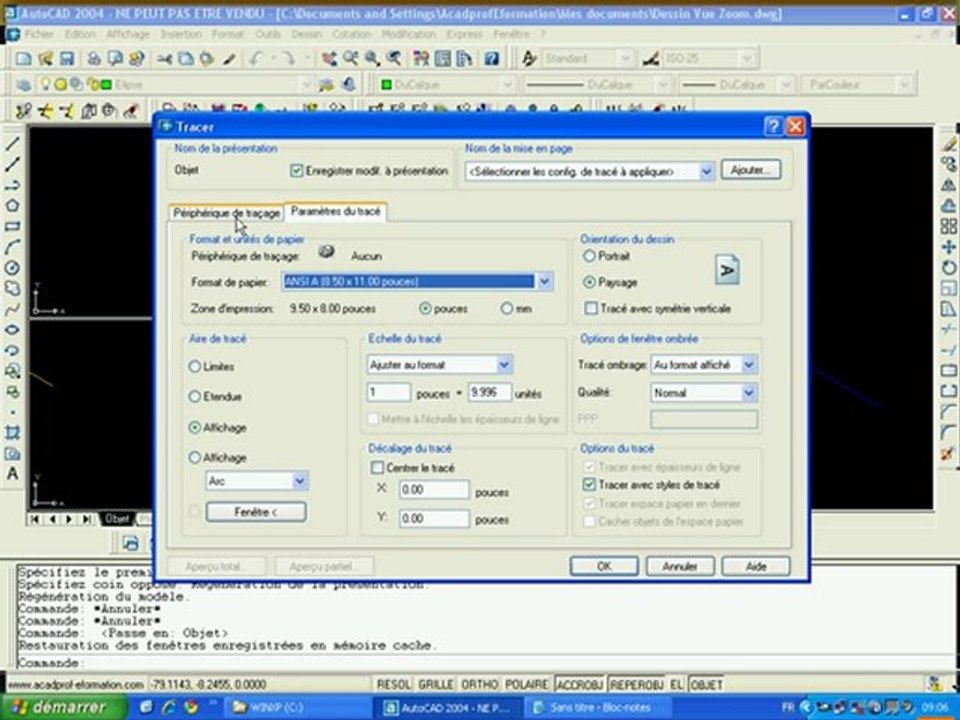Toggle ORTHO mode in status bar

pos(479,684)
